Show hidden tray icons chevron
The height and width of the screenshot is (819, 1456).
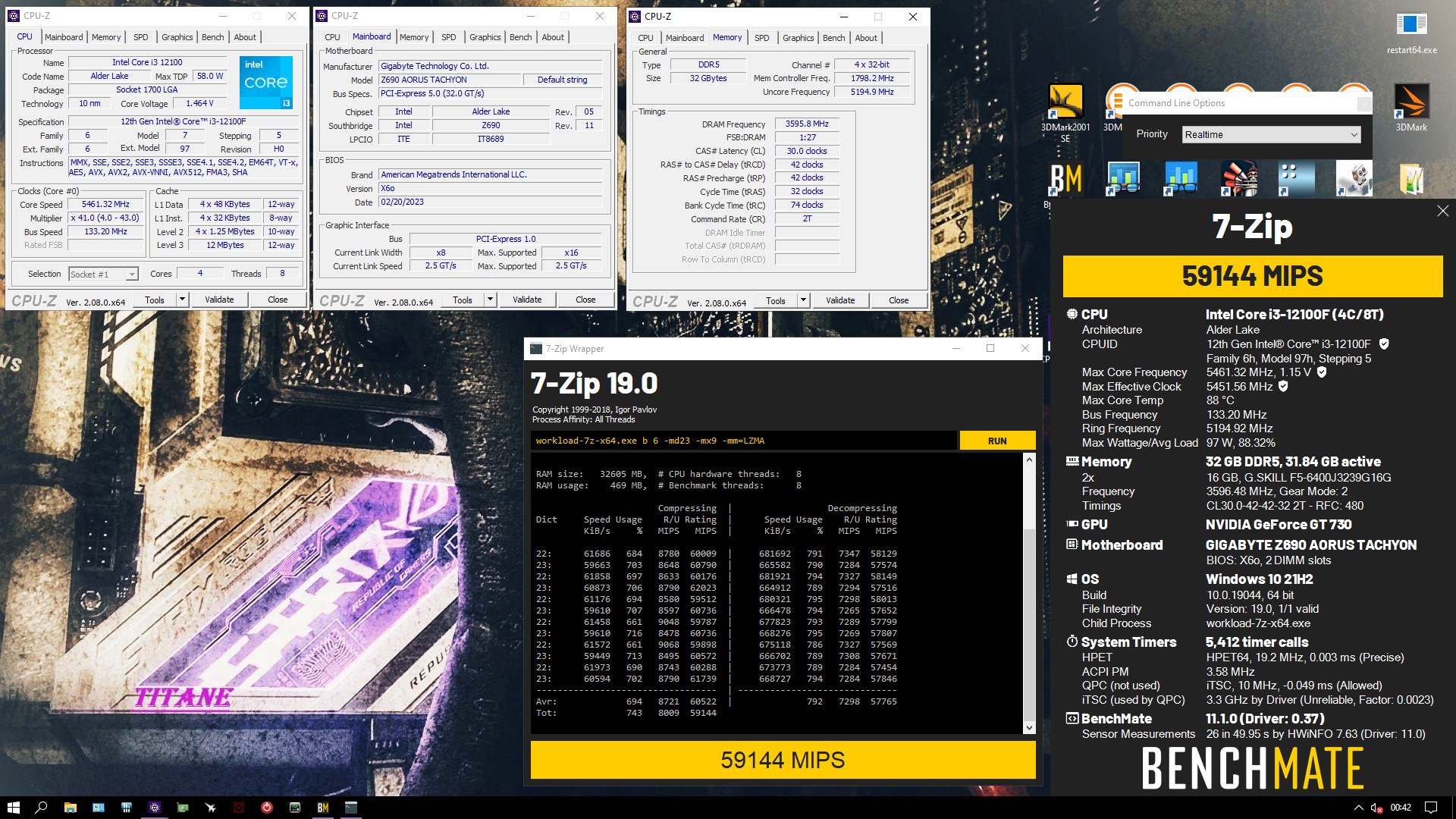(x=1358, y=808)
